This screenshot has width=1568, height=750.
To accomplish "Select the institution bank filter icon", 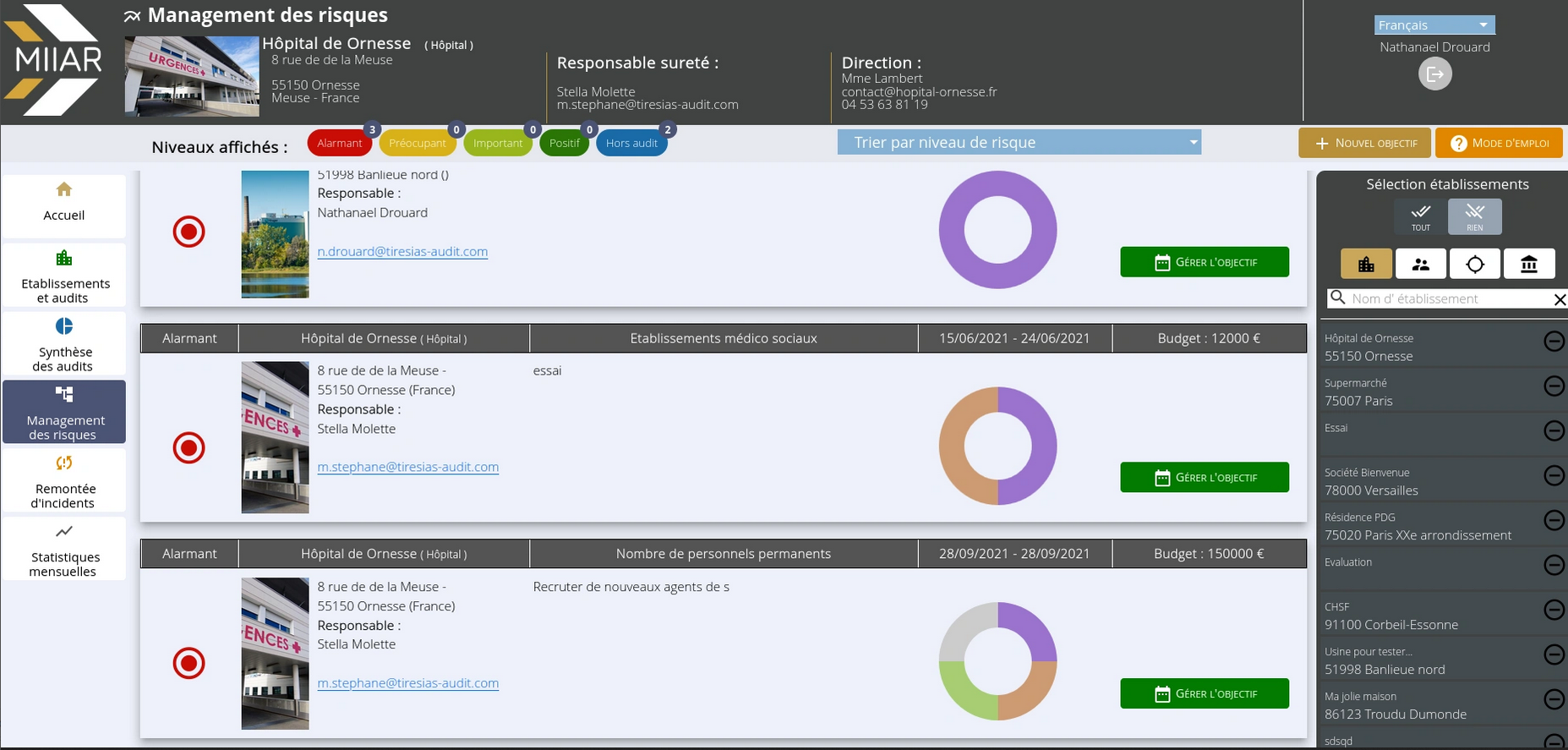I will click(1529, 264).
